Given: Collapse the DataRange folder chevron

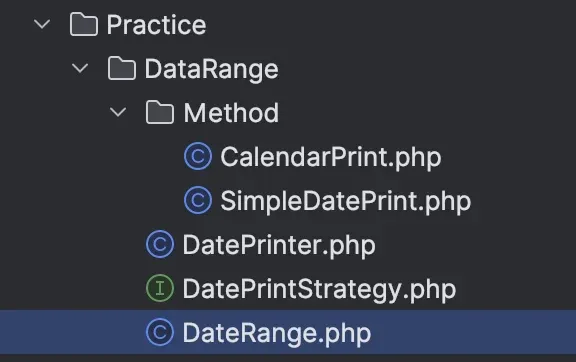Looking at the screenshot, I should (80, 68).
